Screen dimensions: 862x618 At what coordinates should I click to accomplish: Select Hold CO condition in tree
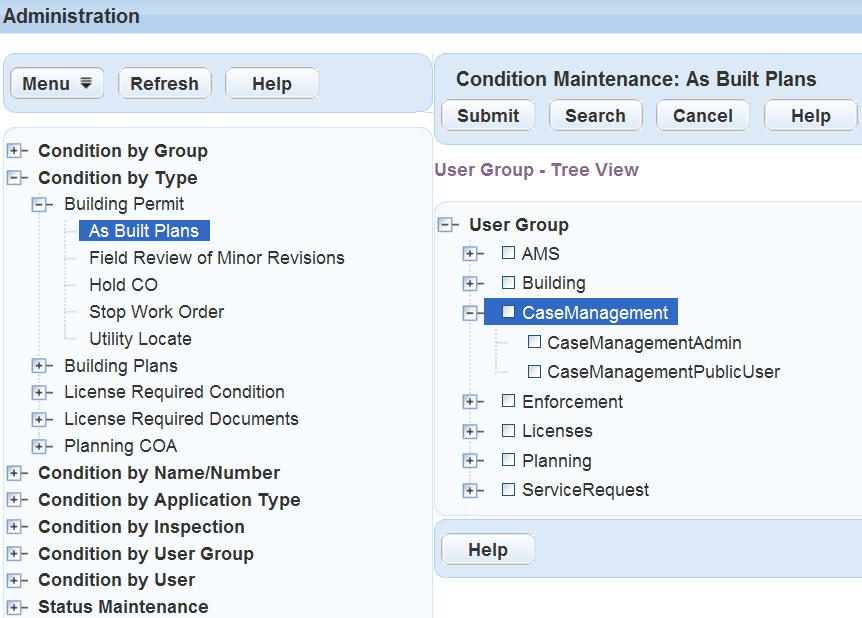123,285
